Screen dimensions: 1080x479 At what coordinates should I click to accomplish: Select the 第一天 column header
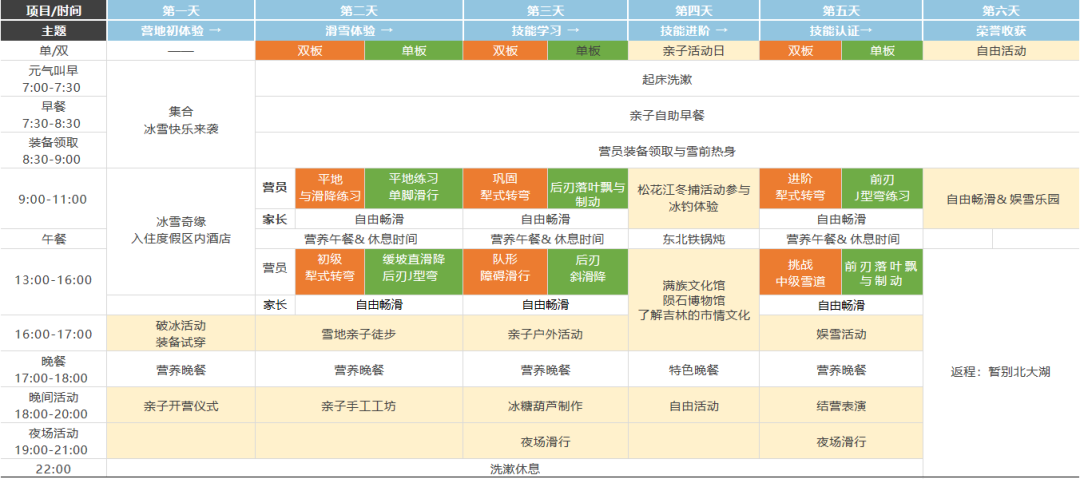pyautogui.click(x=180, y=10)
